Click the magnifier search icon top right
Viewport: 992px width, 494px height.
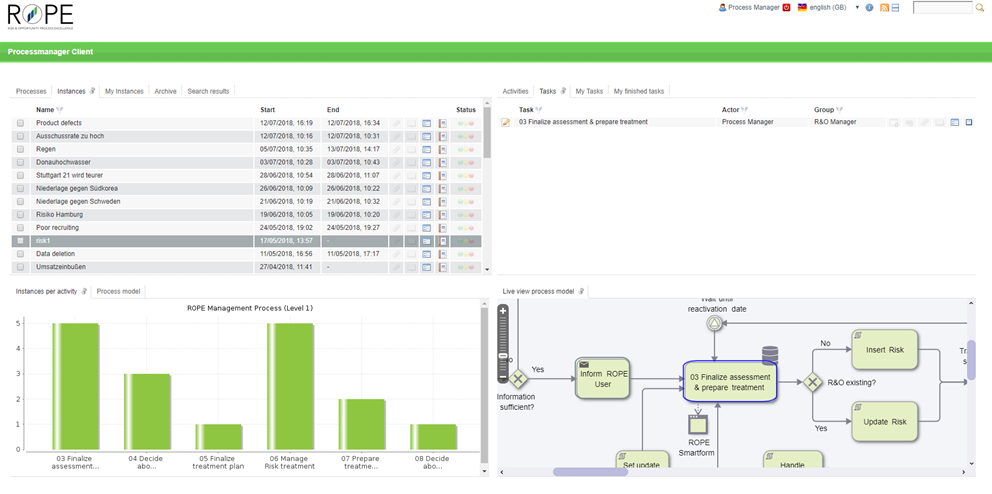coord(980,8)
